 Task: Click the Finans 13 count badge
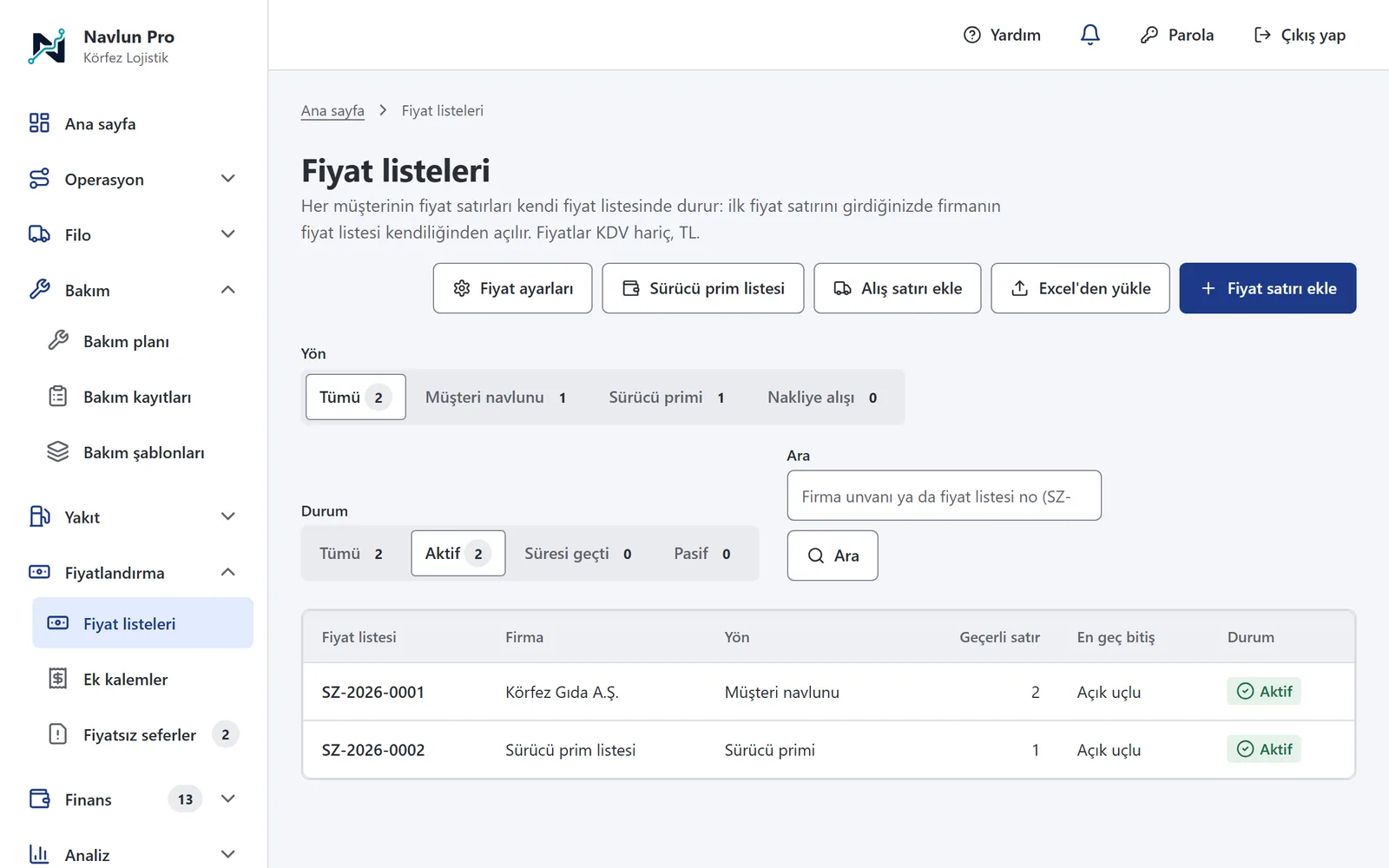185,799
